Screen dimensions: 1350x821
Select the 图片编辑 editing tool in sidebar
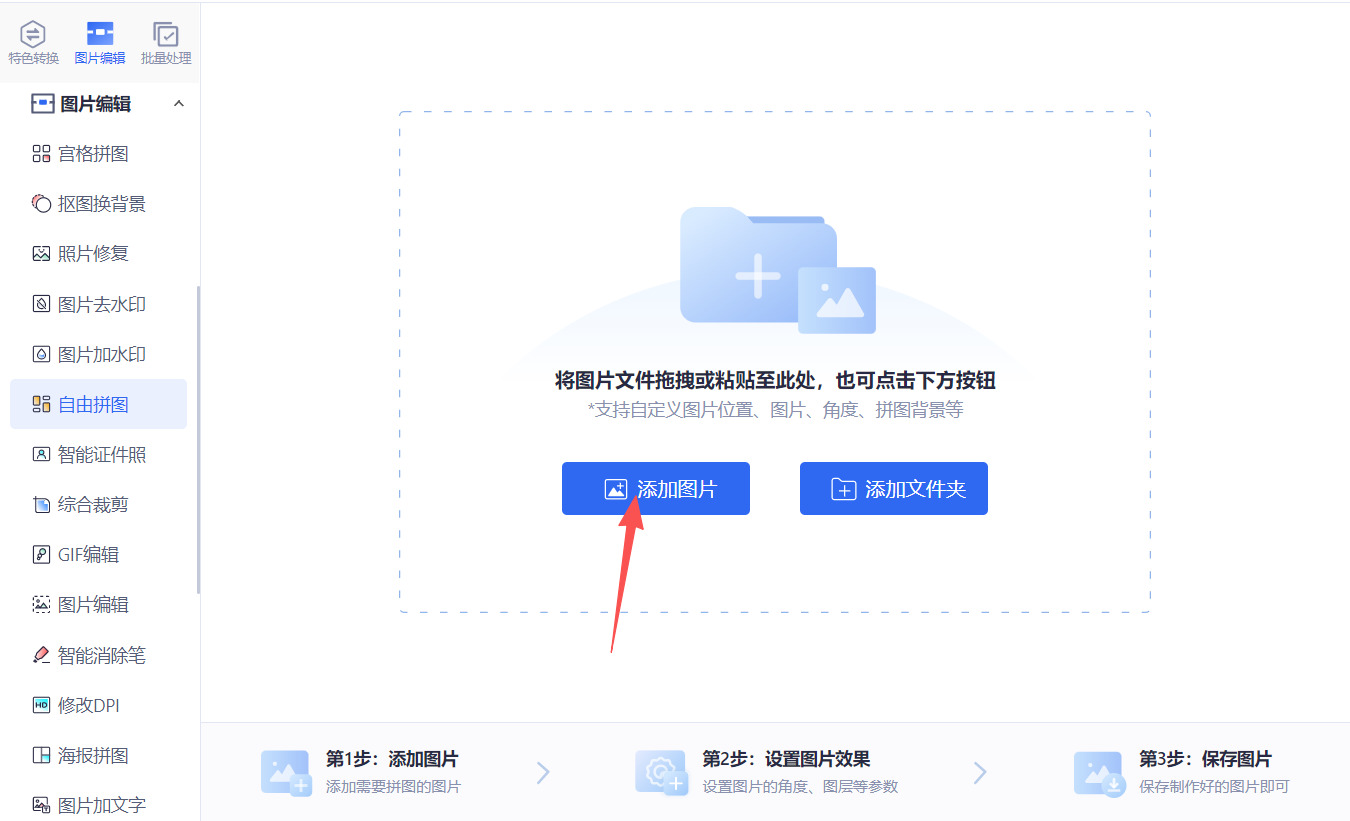95,604
